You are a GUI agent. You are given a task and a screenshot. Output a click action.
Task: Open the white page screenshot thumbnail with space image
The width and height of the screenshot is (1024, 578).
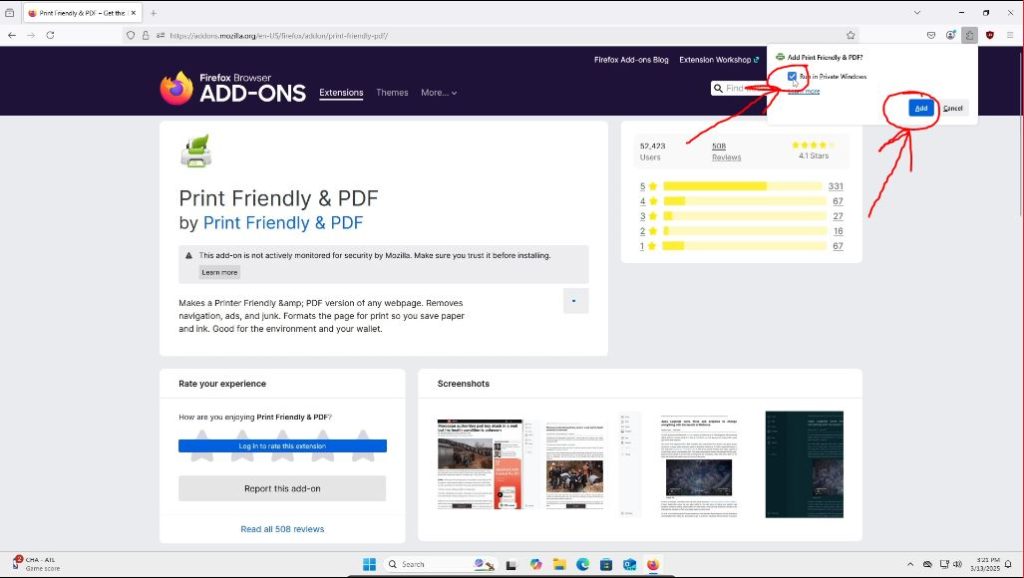[698, 464]
